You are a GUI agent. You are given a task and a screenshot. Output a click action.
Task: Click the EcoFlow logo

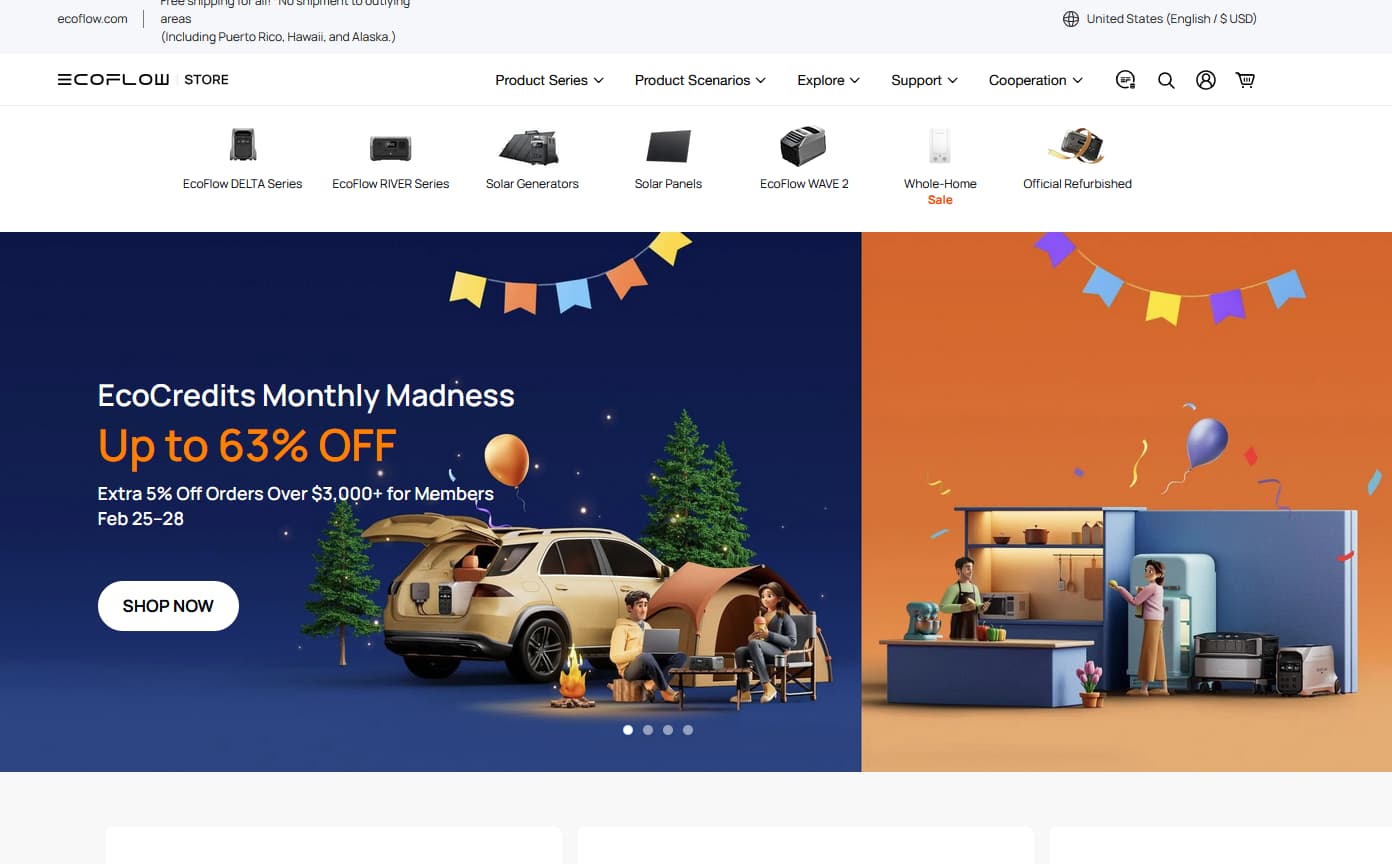click(113, 80)
